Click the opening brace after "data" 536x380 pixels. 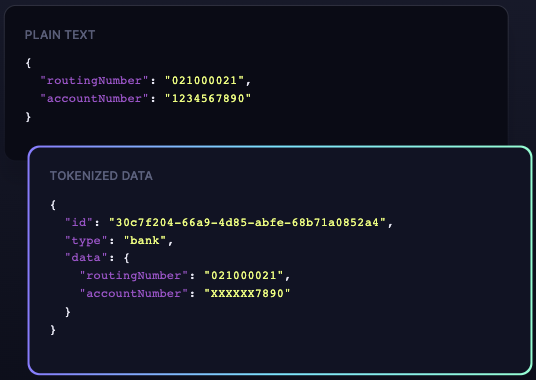[x=126, y=258]
